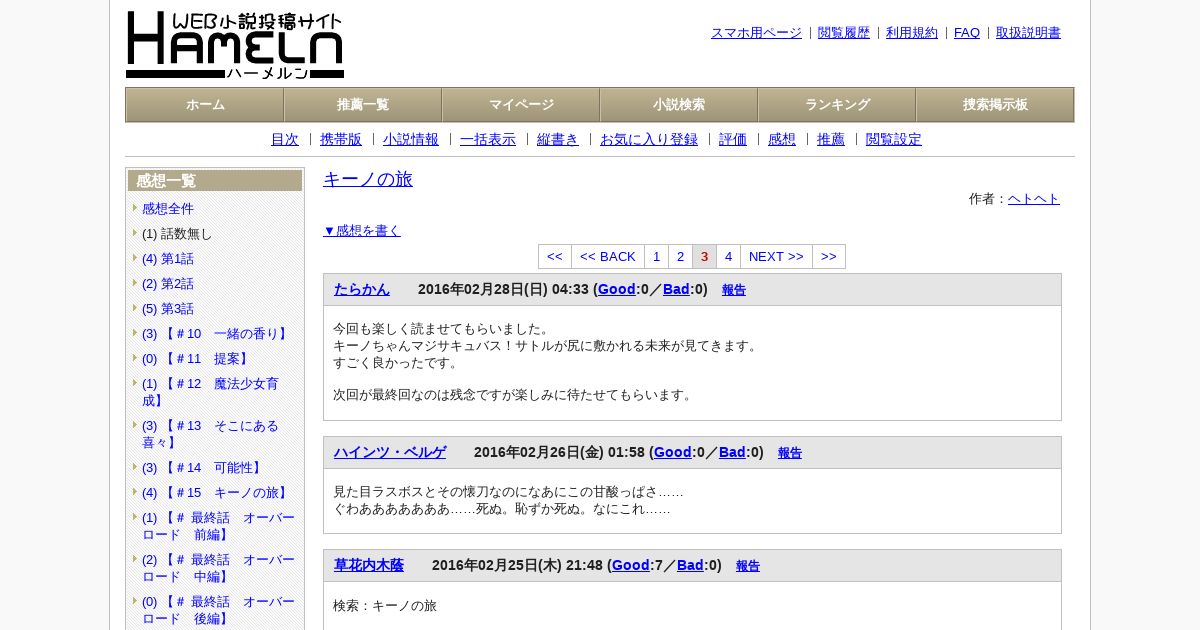Go to 目次 link
Viewport: 1200px width, 630px height.
pos(285,139)
